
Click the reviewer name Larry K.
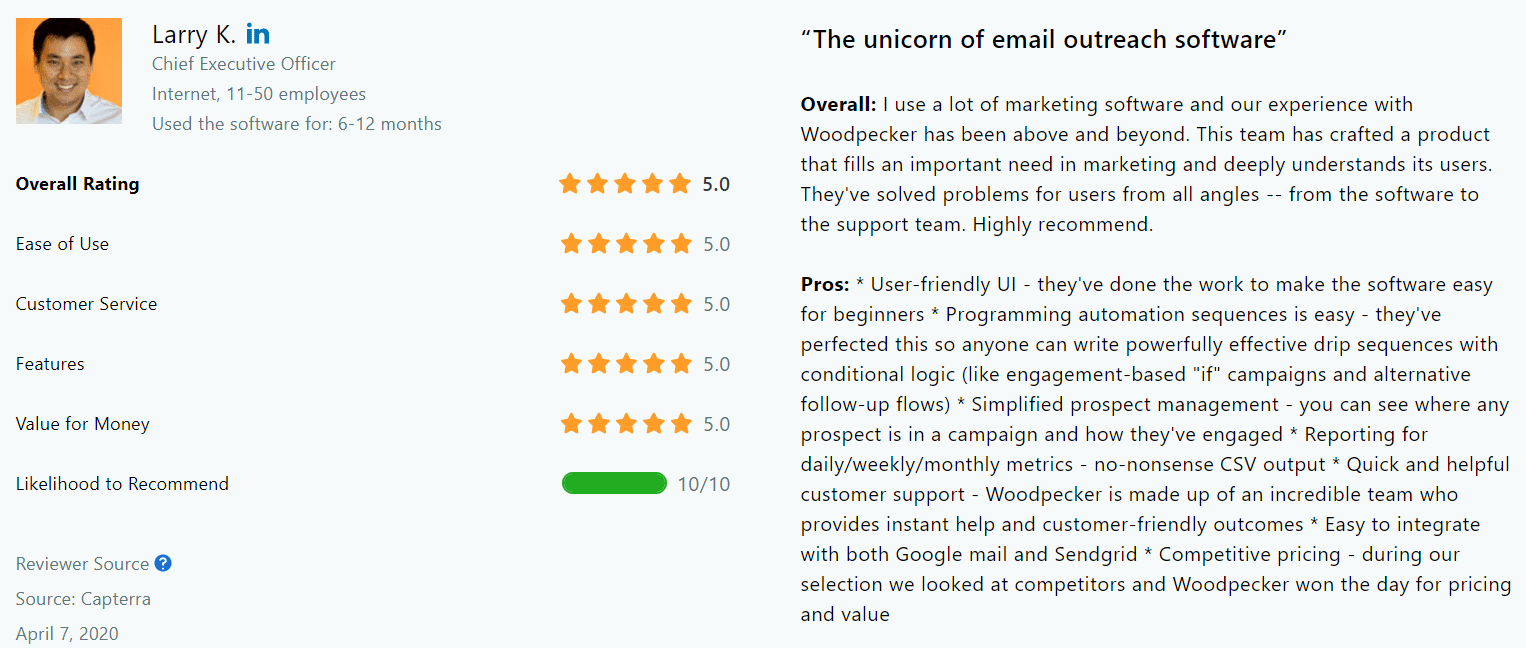pos(194,35)
